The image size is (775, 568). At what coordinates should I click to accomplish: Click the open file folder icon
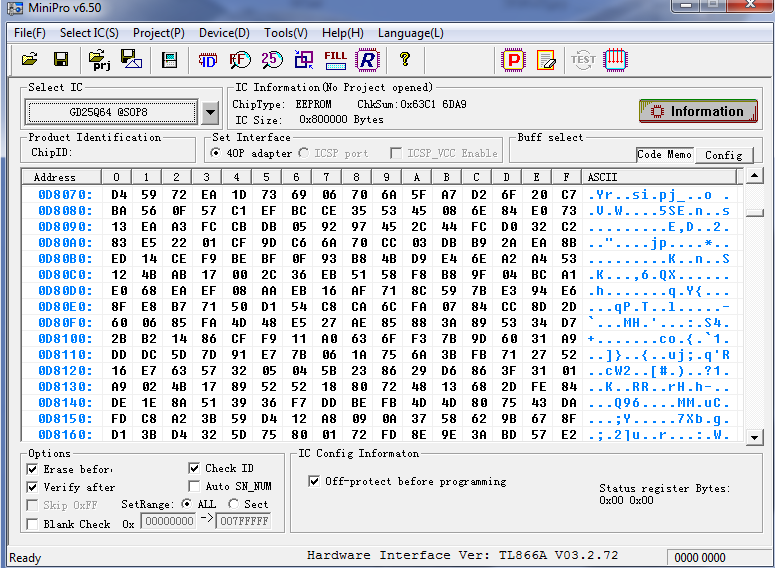coord(29,60)
